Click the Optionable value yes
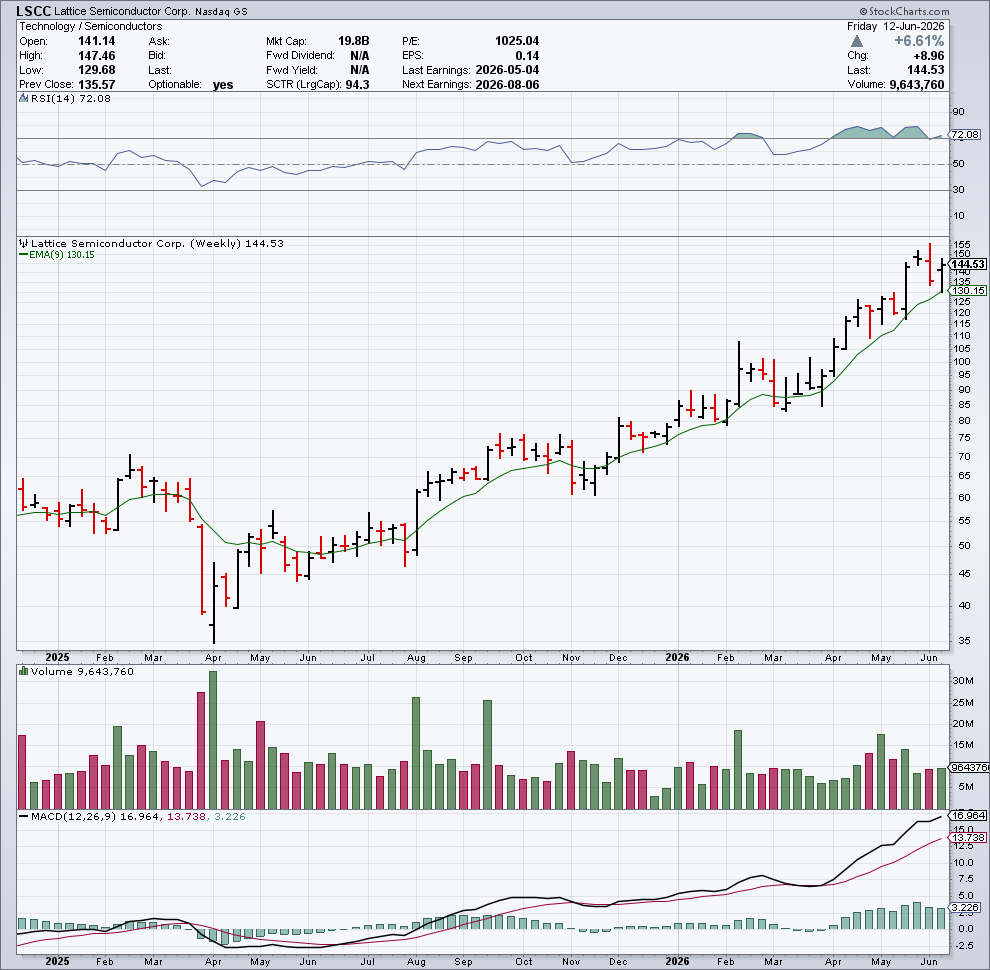Screen dimensions: 990x970 click(223, 85)
